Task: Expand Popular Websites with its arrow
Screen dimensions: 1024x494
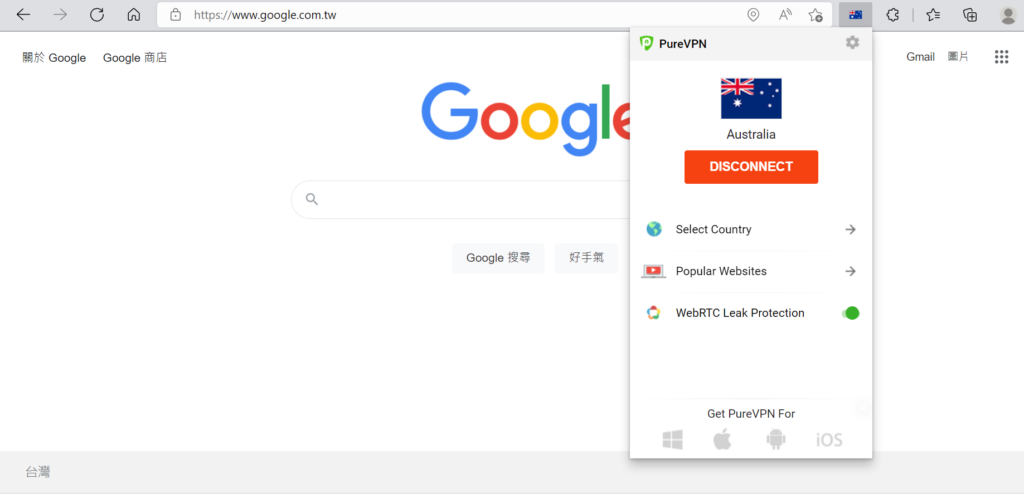Action: (x=850, y=271)
